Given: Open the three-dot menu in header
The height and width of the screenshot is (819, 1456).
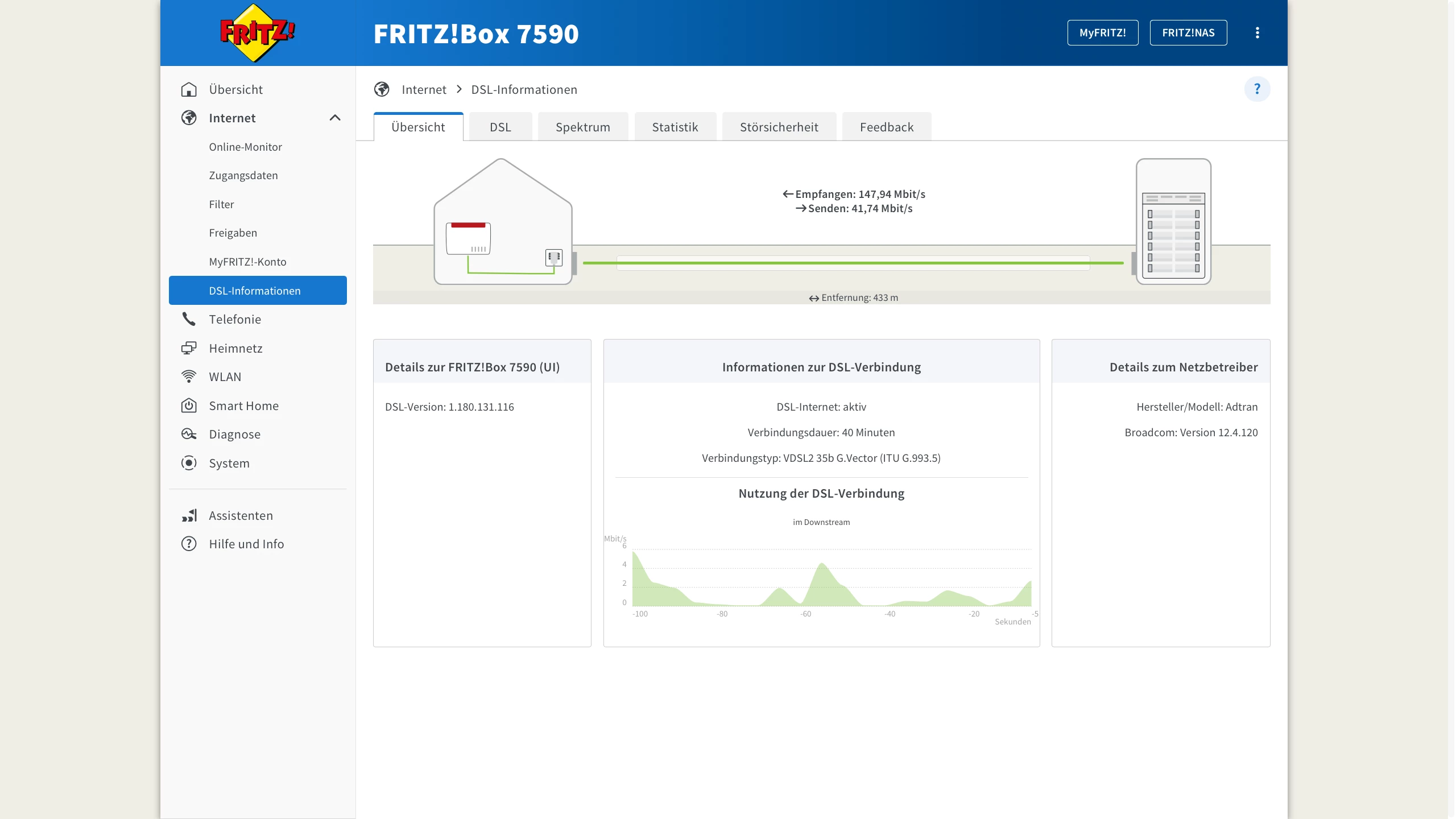Looking at the screenshot, I should (1257, 33).
